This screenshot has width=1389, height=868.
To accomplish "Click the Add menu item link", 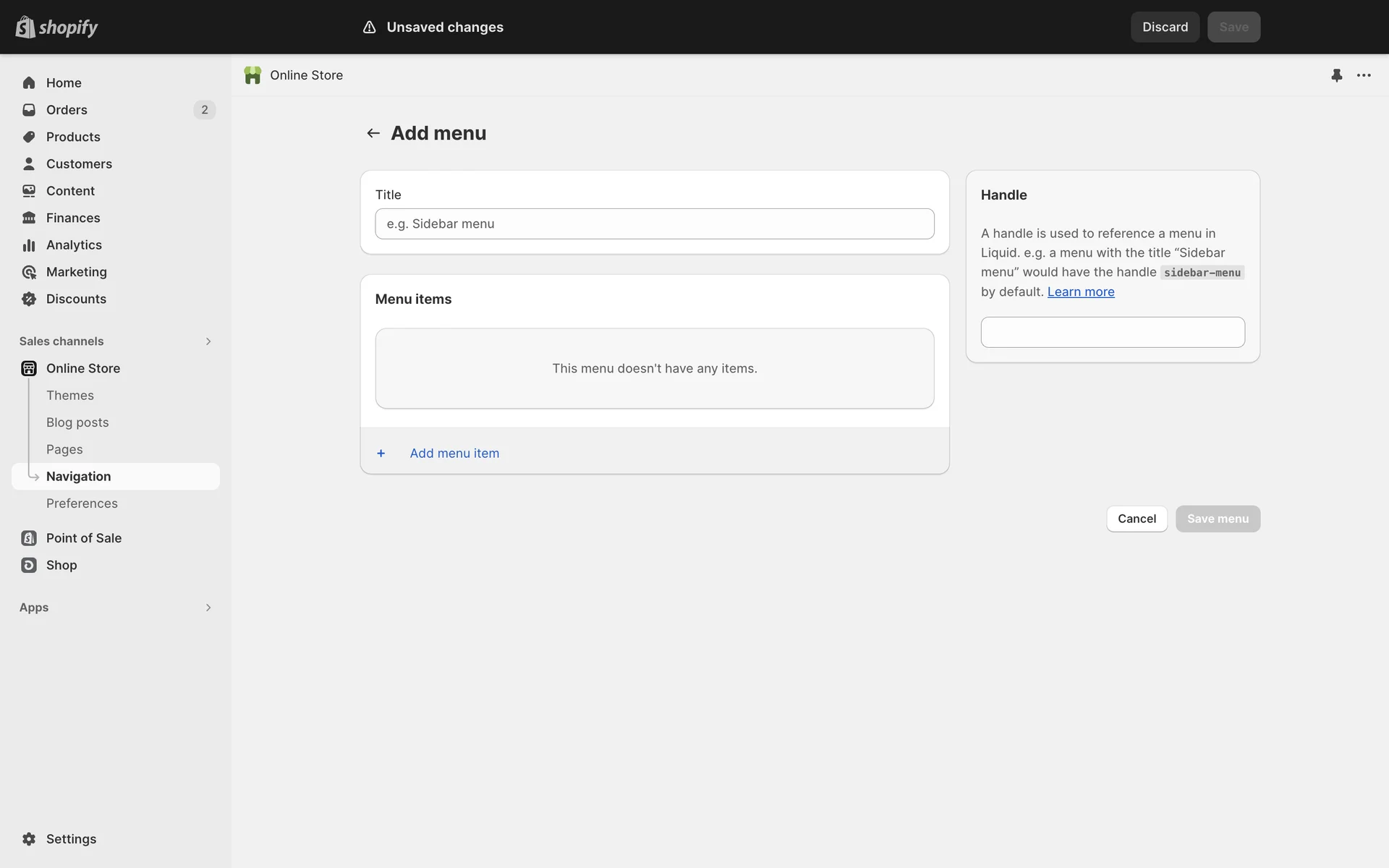I will 454,454.
